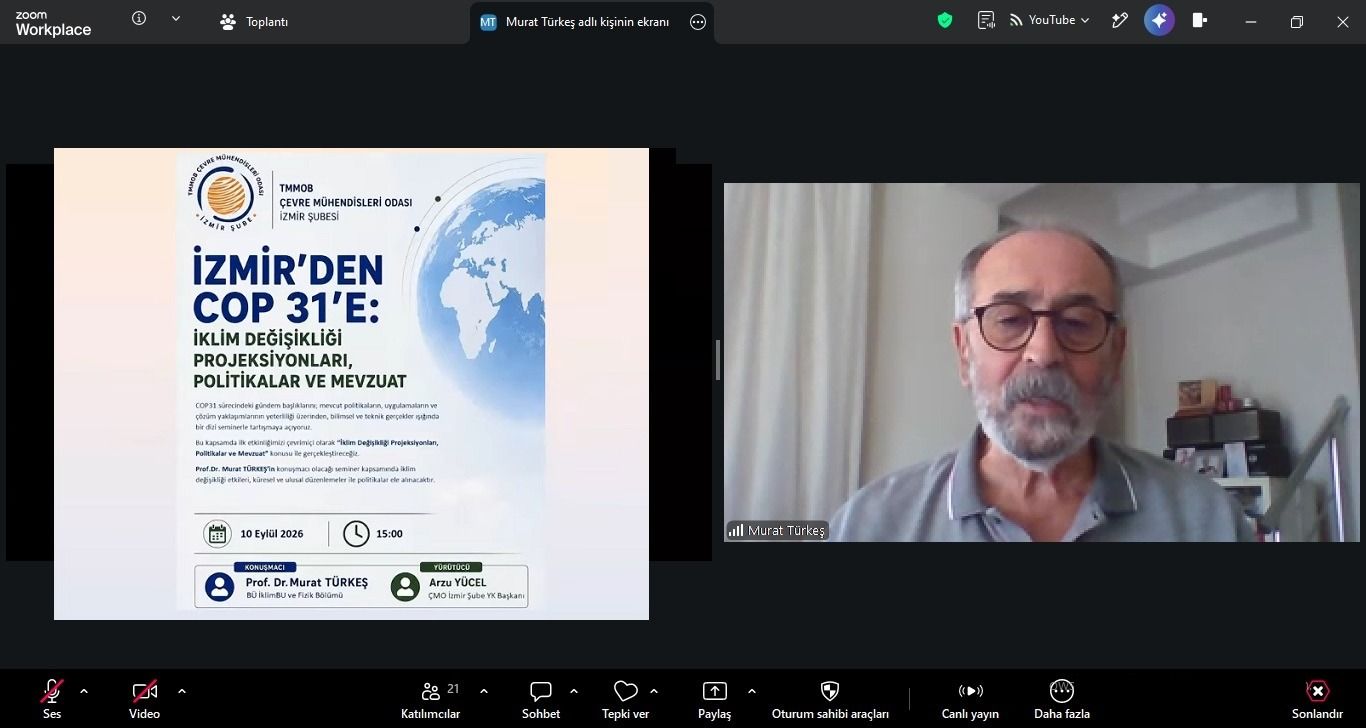The width and height of the screenshot is (1366, 728).
Task: Click the clock icon on the poster
Action: tap(356, 534)
